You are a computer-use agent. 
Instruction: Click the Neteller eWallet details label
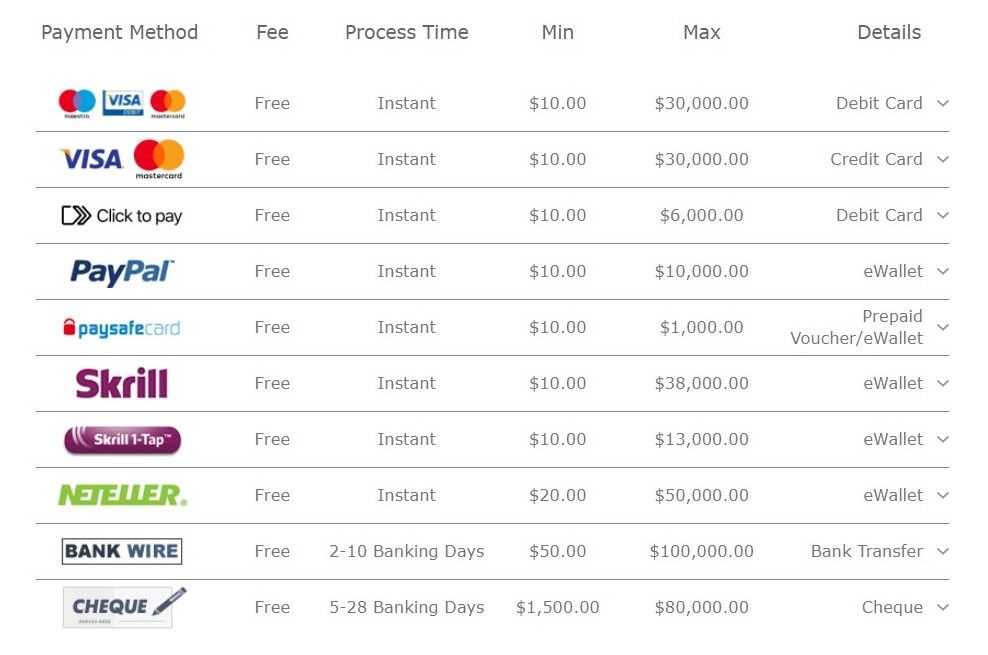893,496
